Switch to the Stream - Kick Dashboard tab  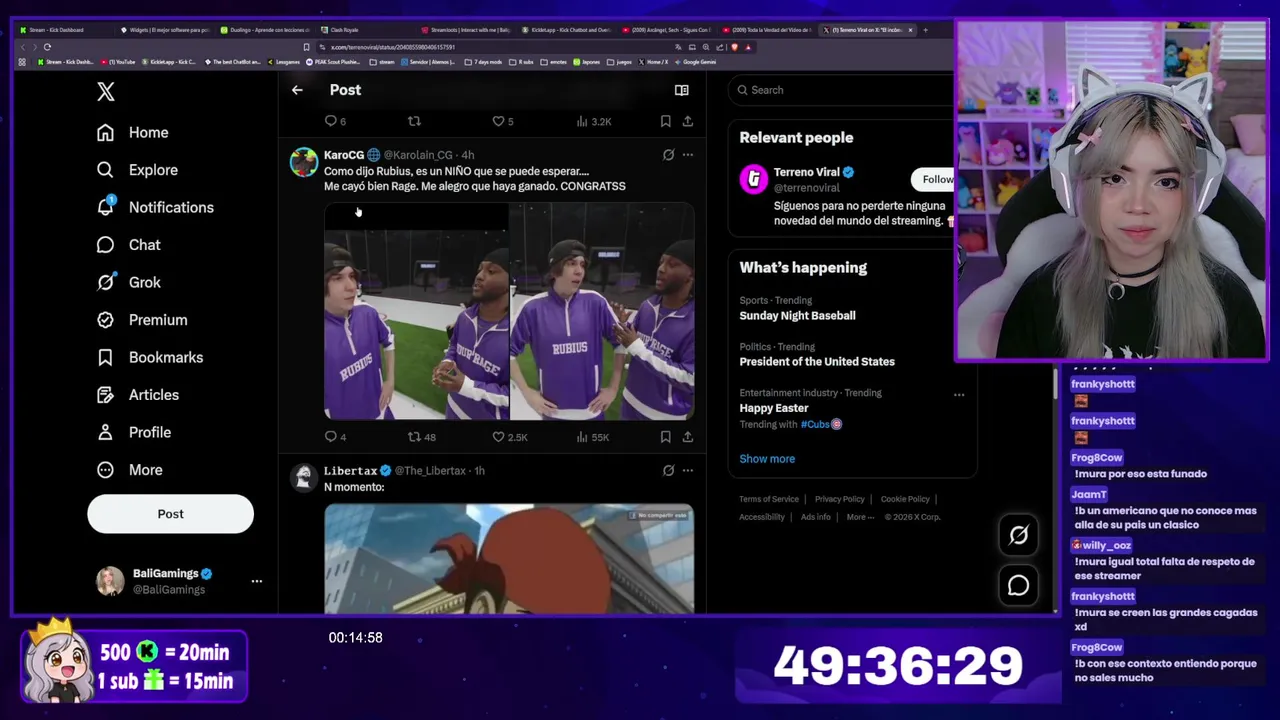(62, 30)
